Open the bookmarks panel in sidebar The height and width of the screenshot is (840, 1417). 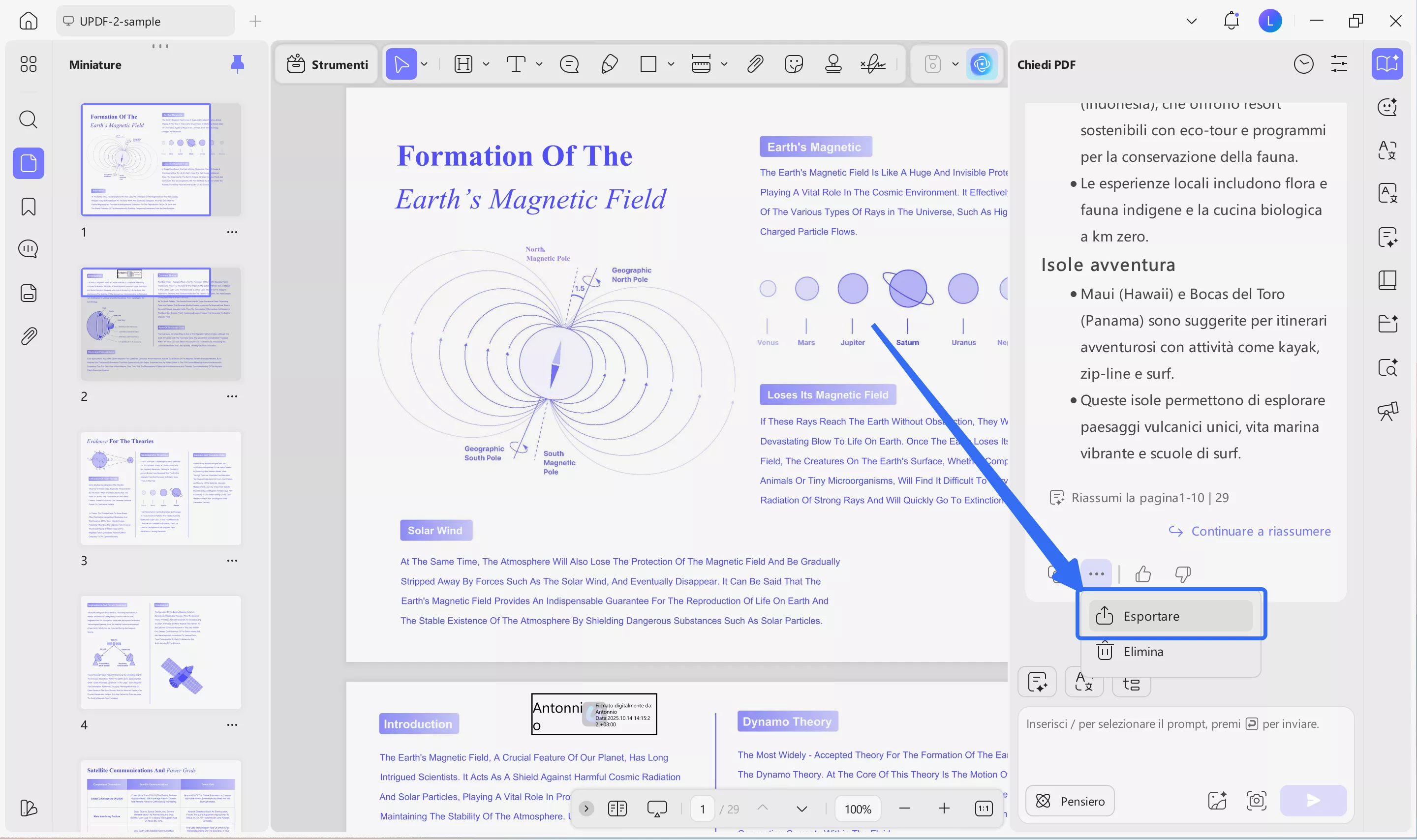29,207
